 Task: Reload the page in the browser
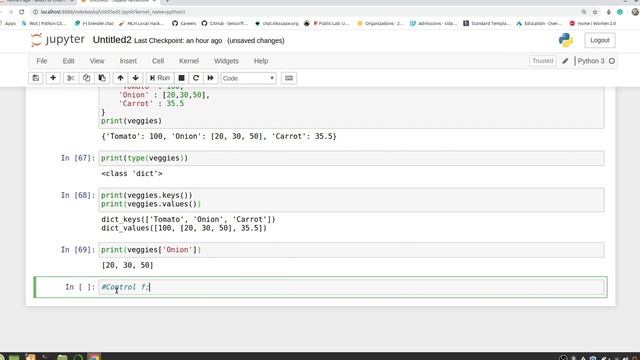pyautogui.click(x=22, y=12)
